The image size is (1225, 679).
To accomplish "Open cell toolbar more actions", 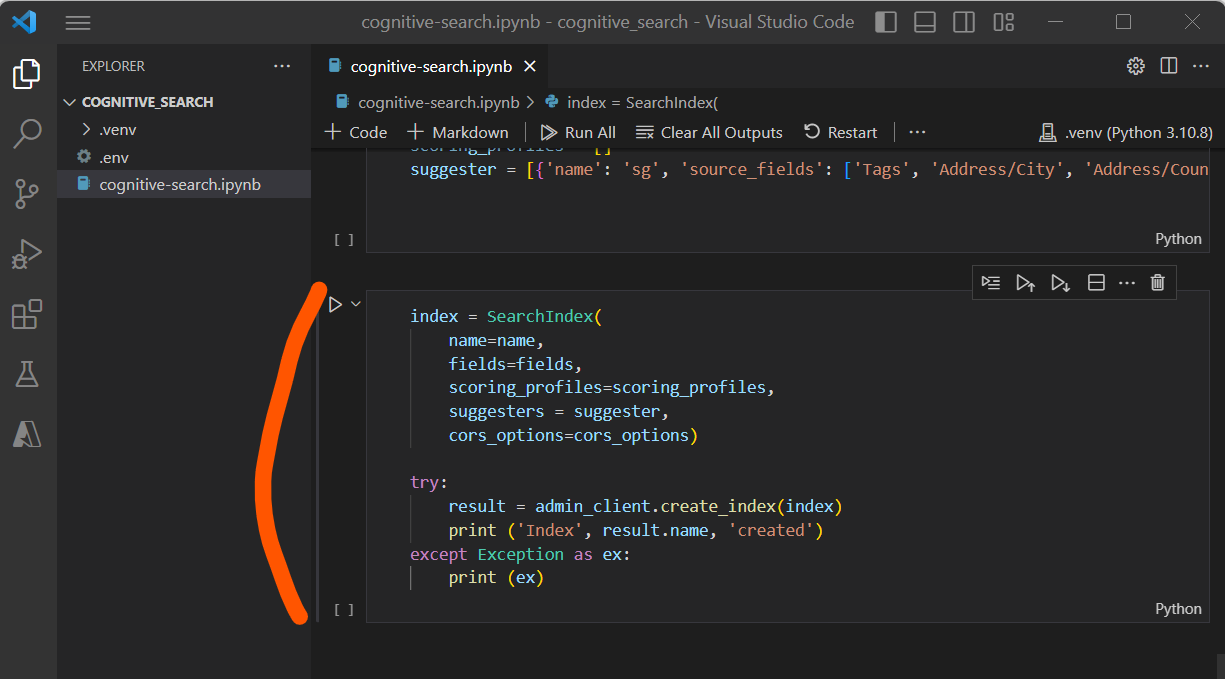I will coord(1127,283).
